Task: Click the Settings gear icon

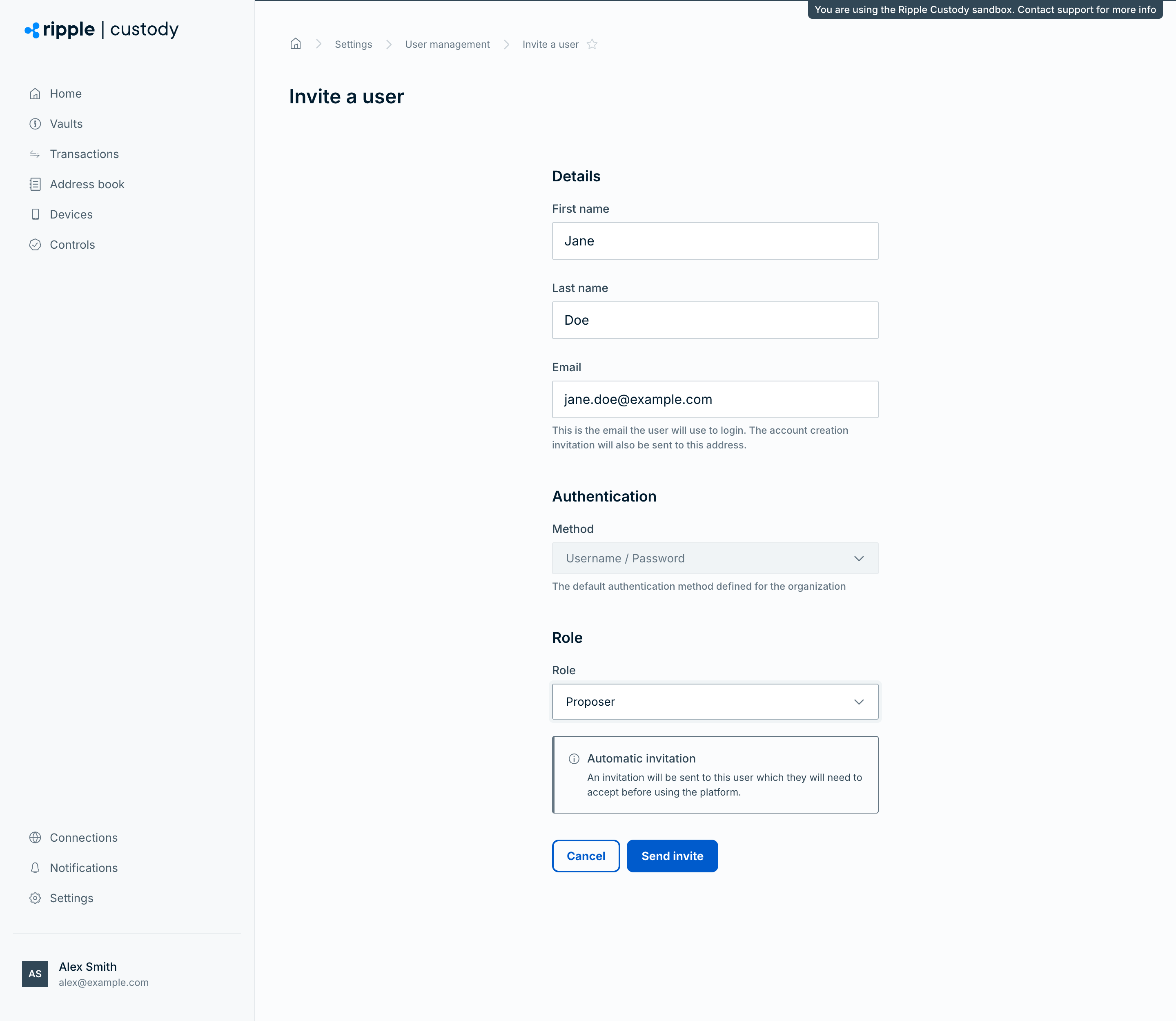Action: pos(36,898)
